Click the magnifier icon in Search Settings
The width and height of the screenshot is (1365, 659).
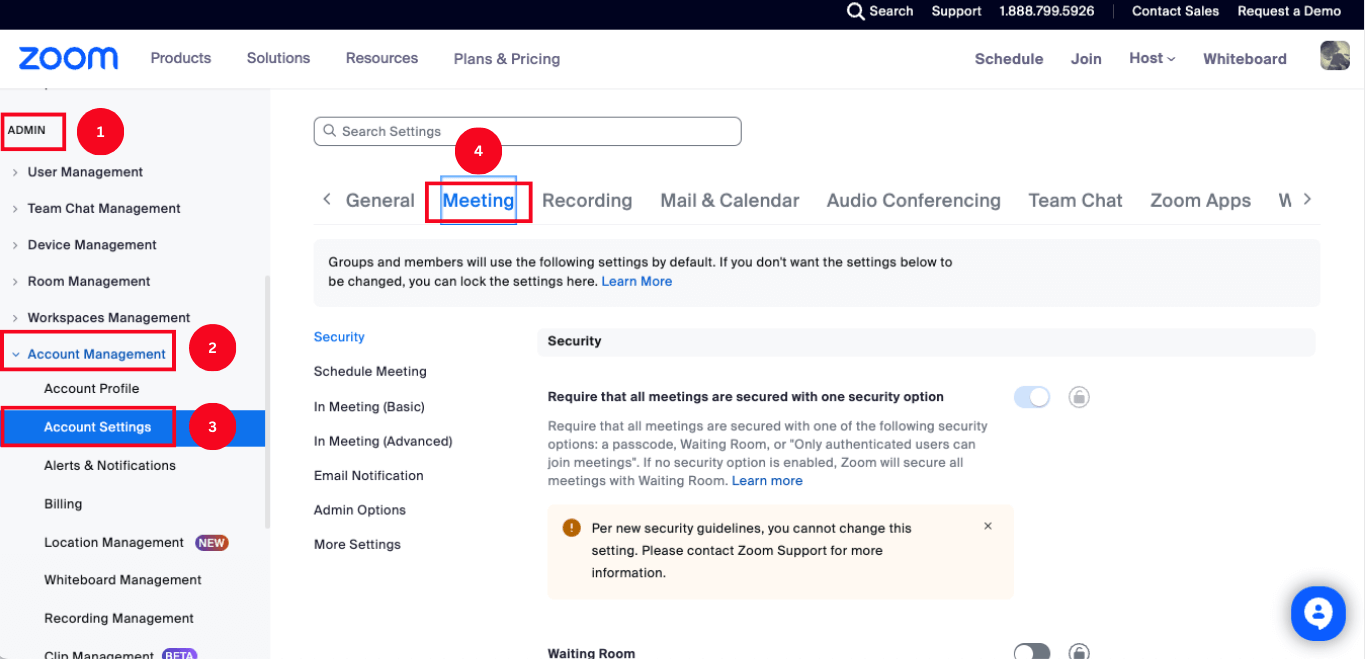point(329,131)
